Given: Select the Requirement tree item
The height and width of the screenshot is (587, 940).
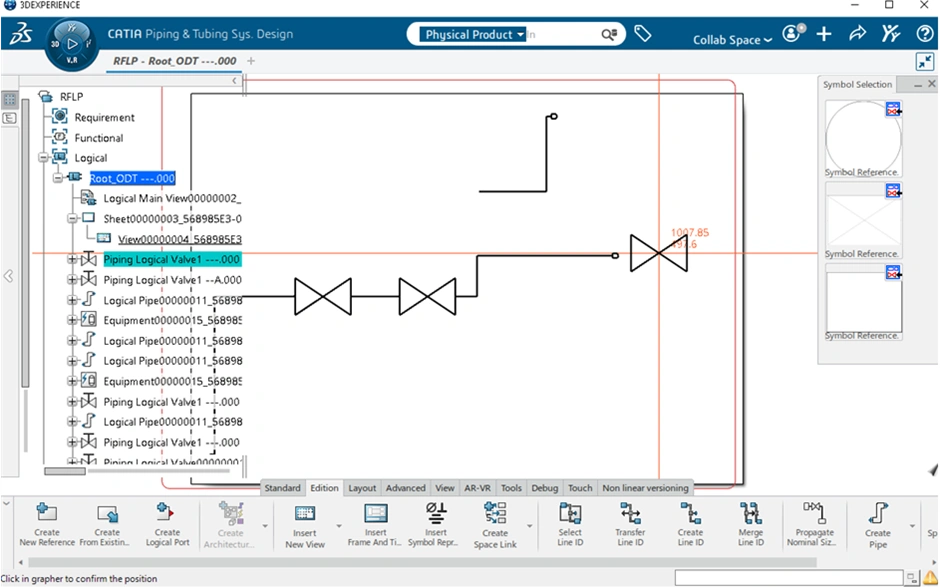Looking at the screenshot, I should click(x=104, y=118).
